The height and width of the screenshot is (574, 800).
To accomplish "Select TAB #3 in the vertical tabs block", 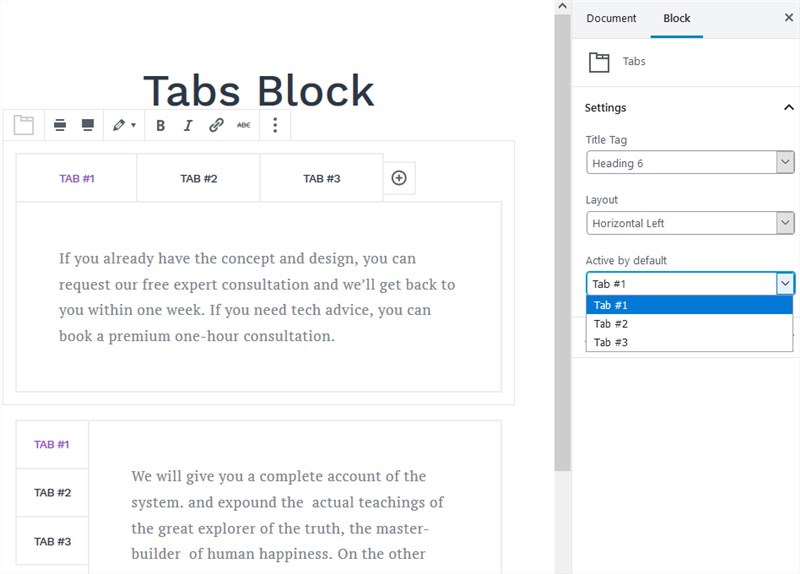I will [53, 541].
